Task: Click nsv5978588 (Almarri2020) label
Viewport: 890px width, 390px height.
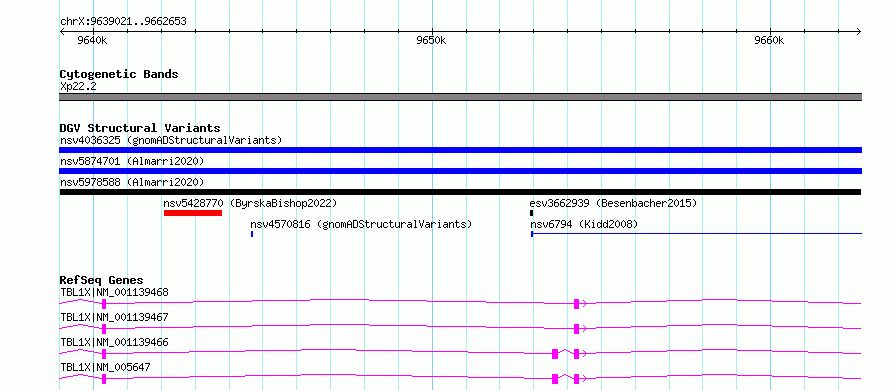Action: pos(132,182)
